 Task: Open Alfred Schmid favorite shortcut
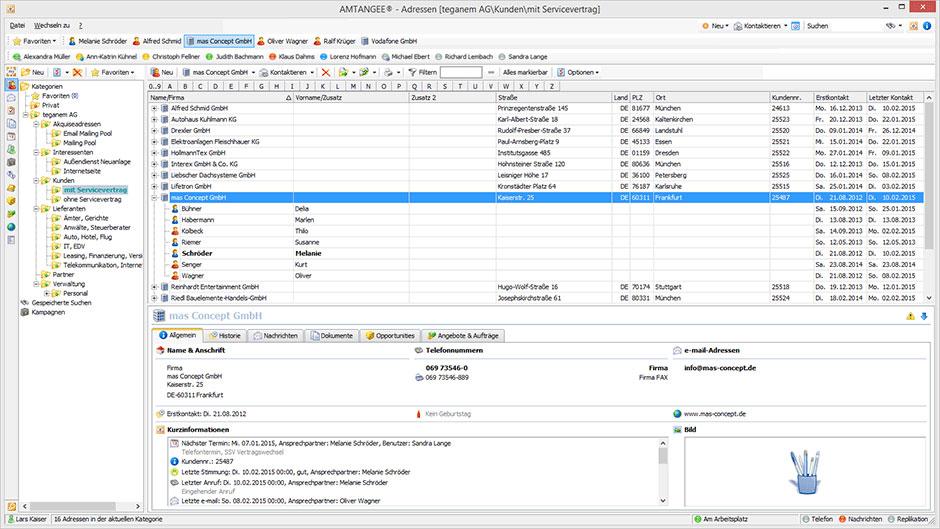pos(156,41)
